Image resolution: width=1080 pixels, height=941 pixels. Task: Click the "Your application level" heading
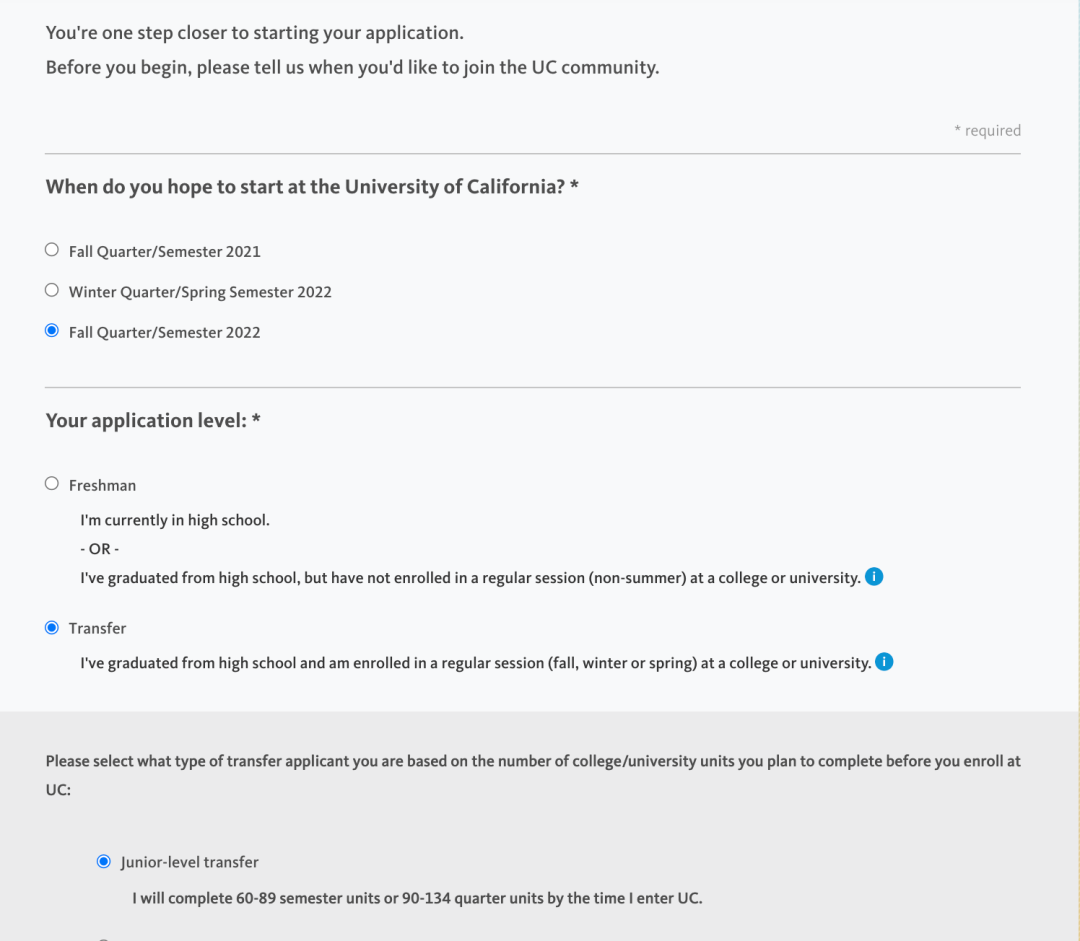pos(153,421)
